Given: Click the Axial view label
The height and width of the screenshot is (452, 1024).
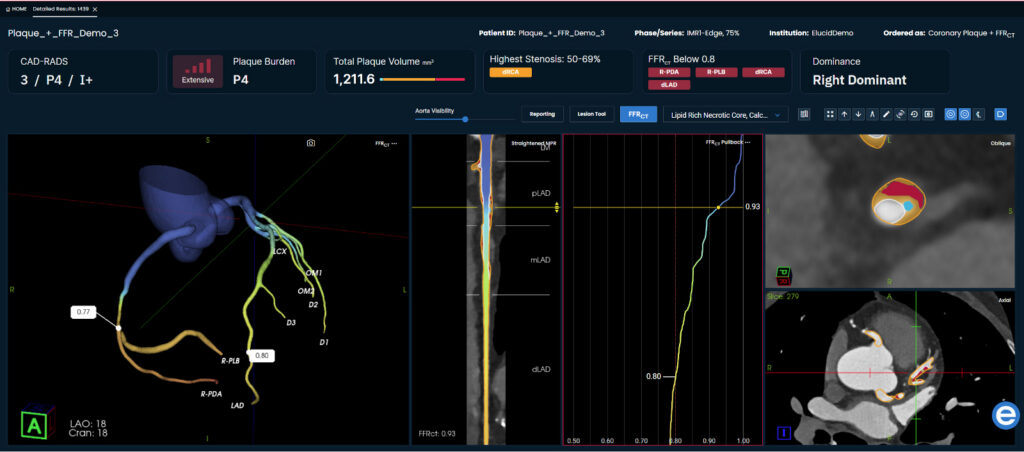Looking at the screenshot, I should 1005,298.
